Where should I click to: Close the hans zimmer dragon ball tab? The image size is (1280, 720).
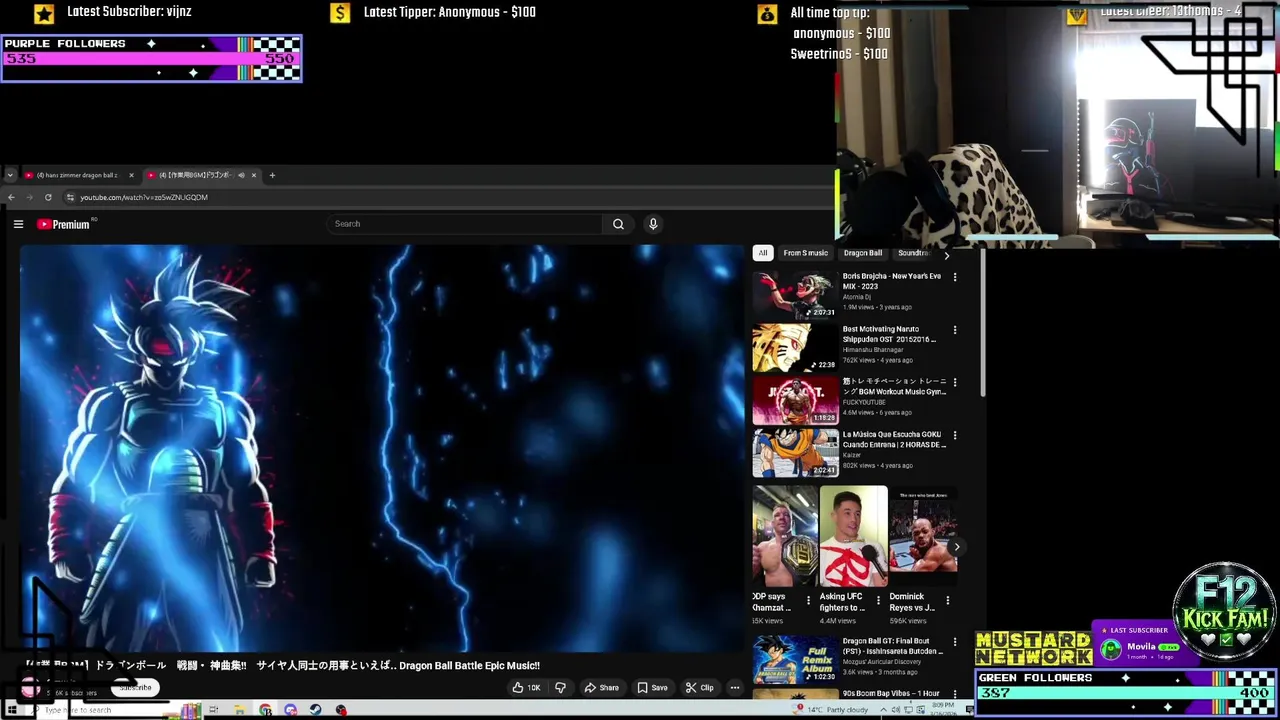131,175
